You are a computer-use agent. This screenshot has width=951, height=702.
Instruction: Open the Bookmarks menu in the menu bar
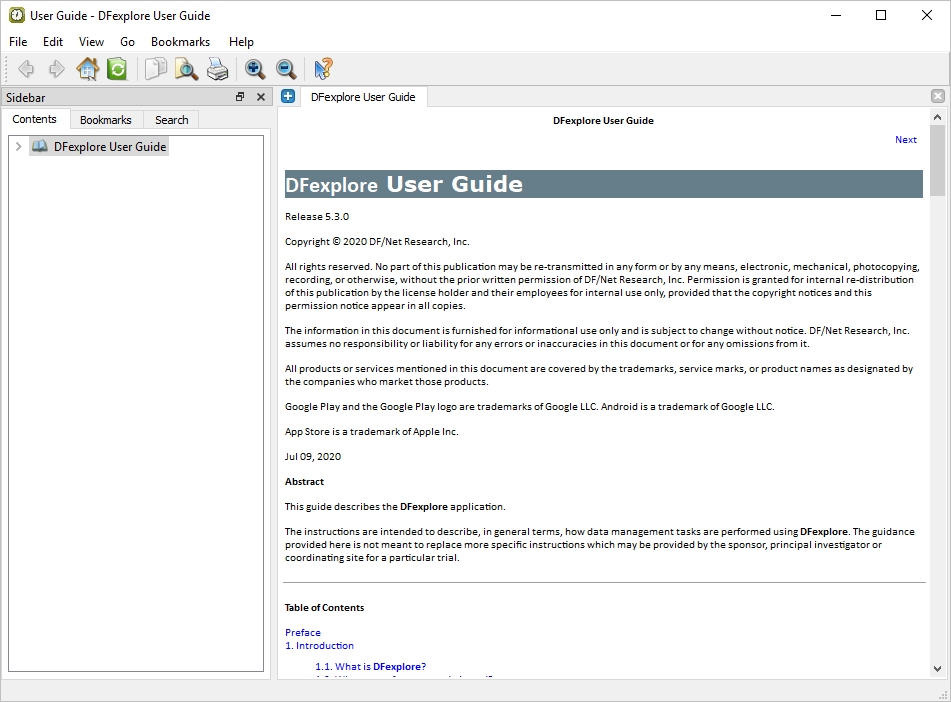(180, 42)
